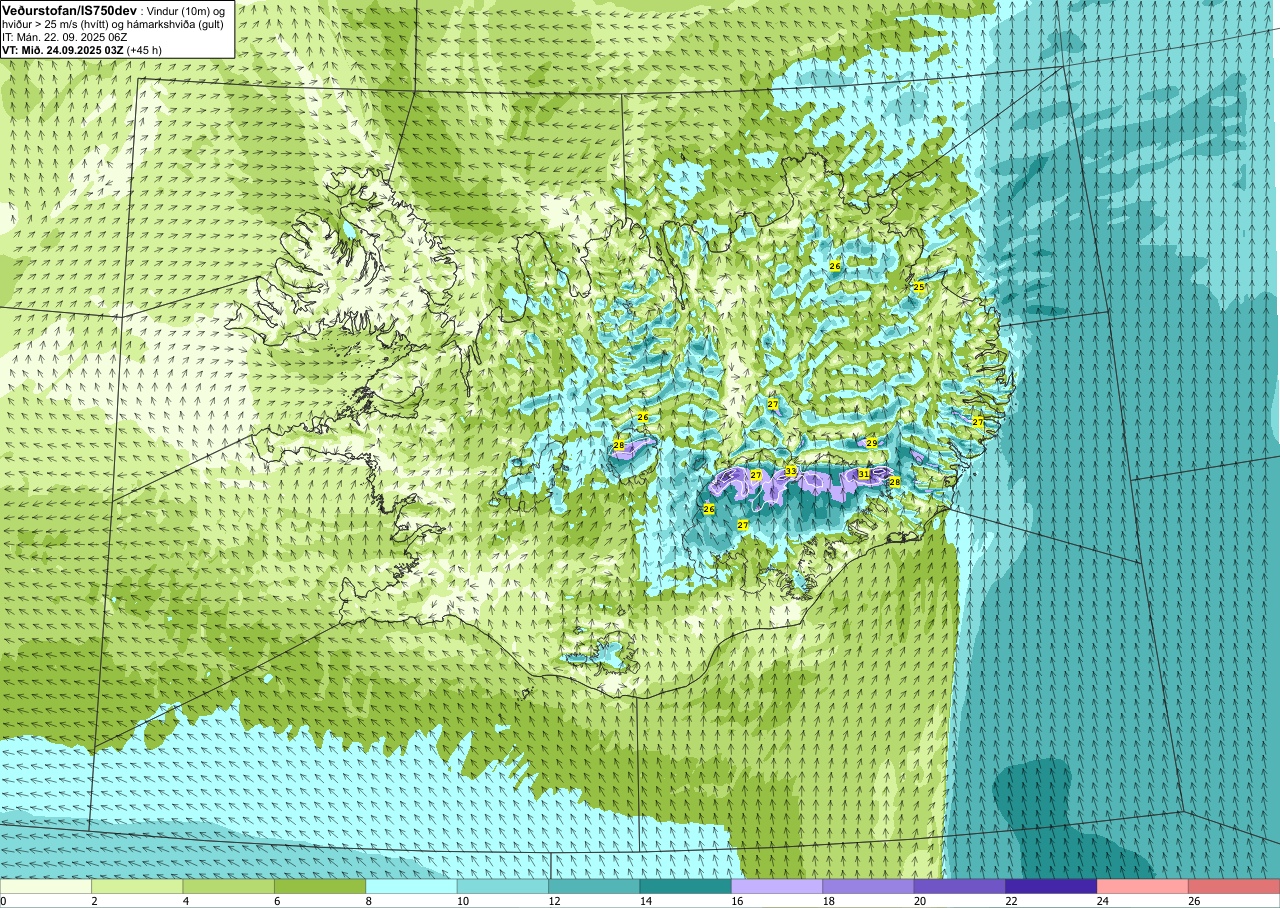The width and height of the screenshot is (1280, 908).
Task: Select the 2–4 m/s light green swatch
Action: [137, 887]
